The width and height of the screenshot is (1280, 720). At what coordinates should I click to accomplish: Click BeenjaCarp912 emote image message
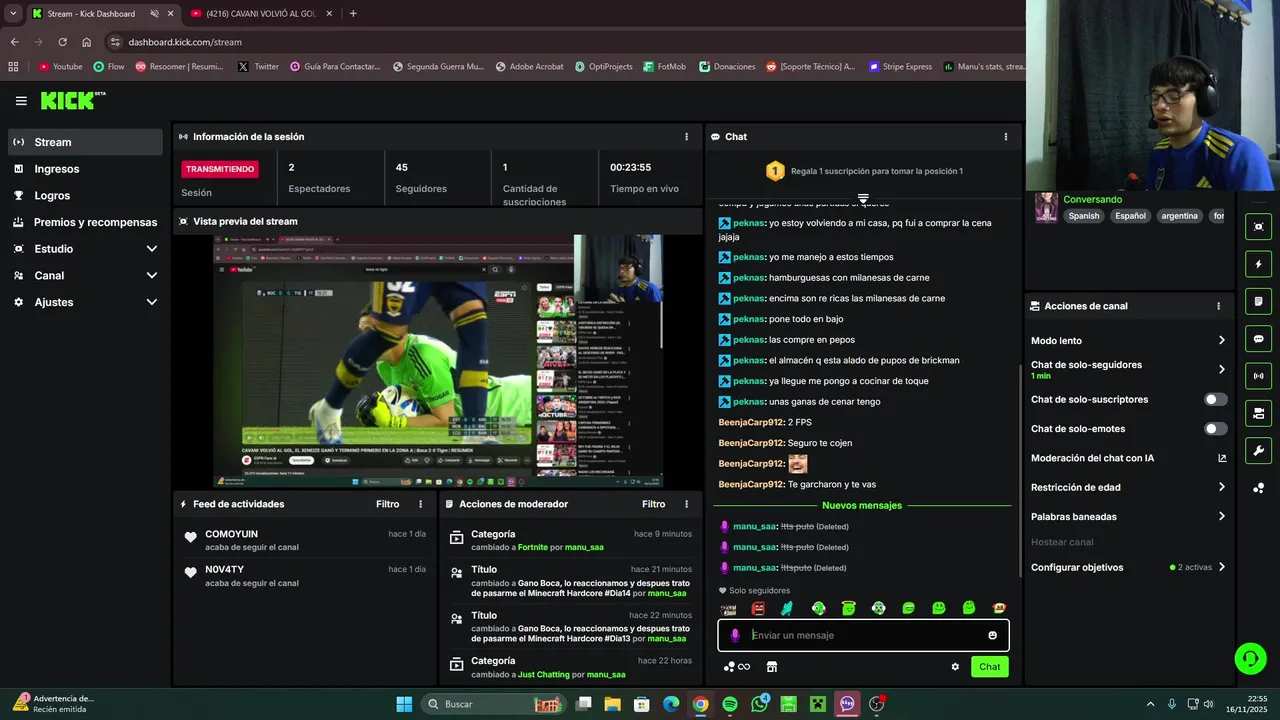(797, 464)
